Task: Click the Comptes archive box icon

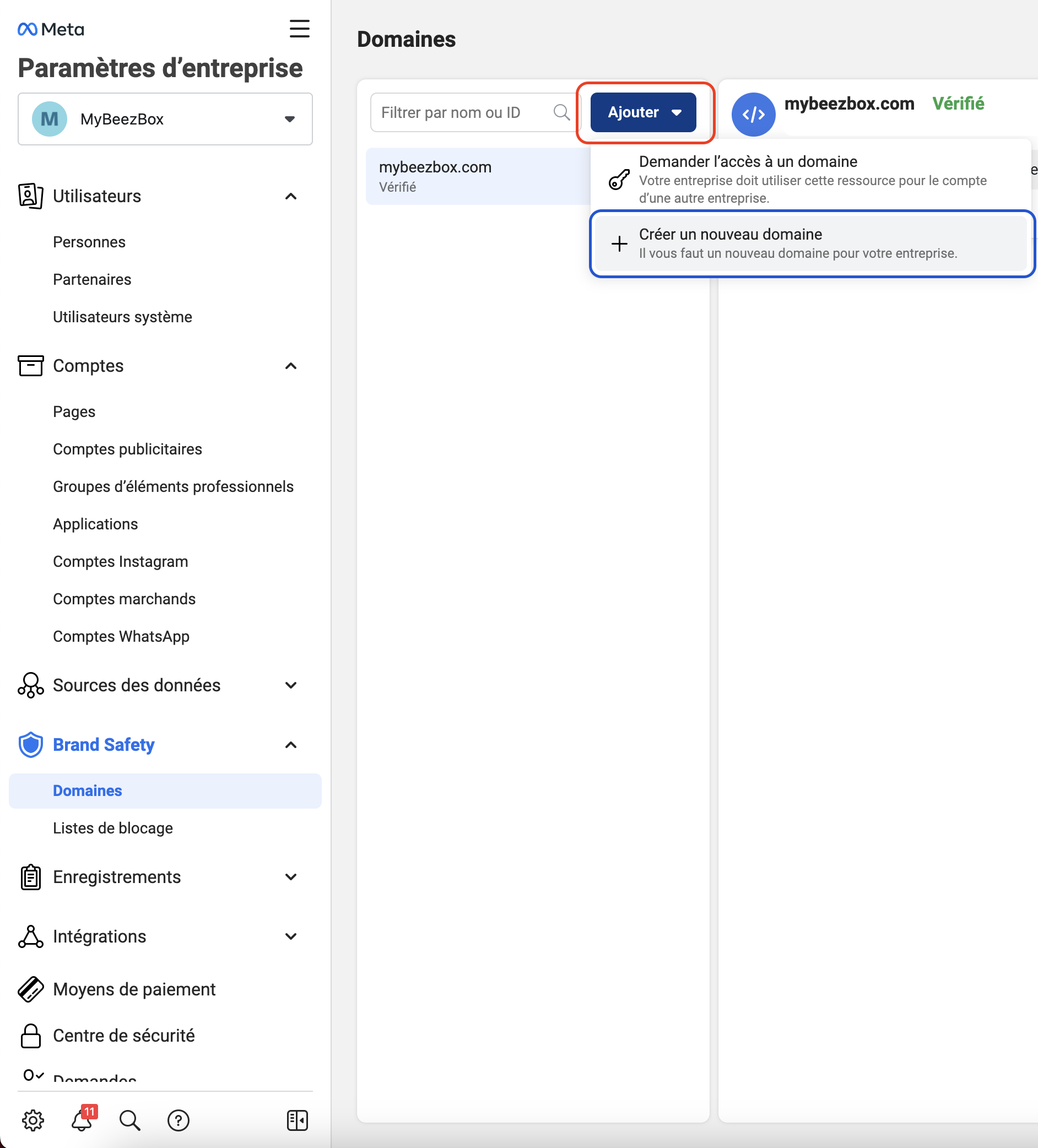Action: click(31, 366)
